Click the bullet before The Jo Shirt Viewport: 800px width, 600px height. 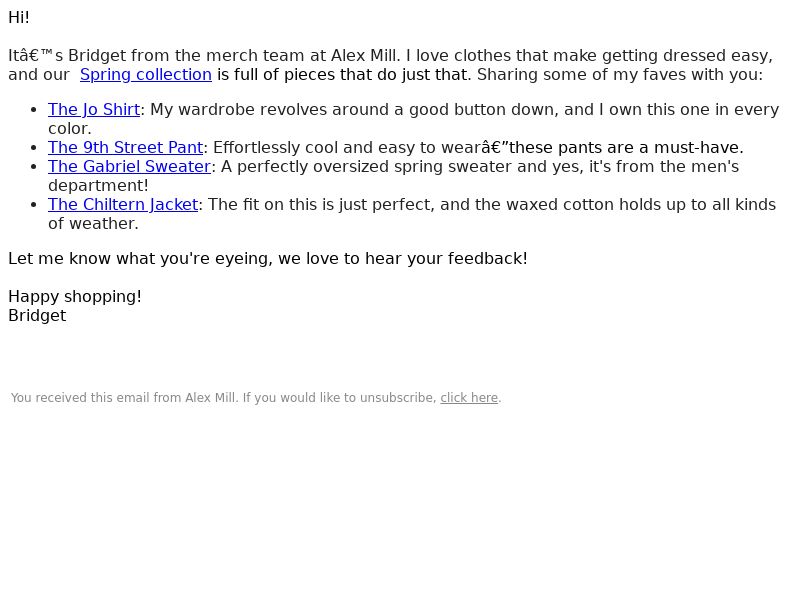tap(34, 110)
